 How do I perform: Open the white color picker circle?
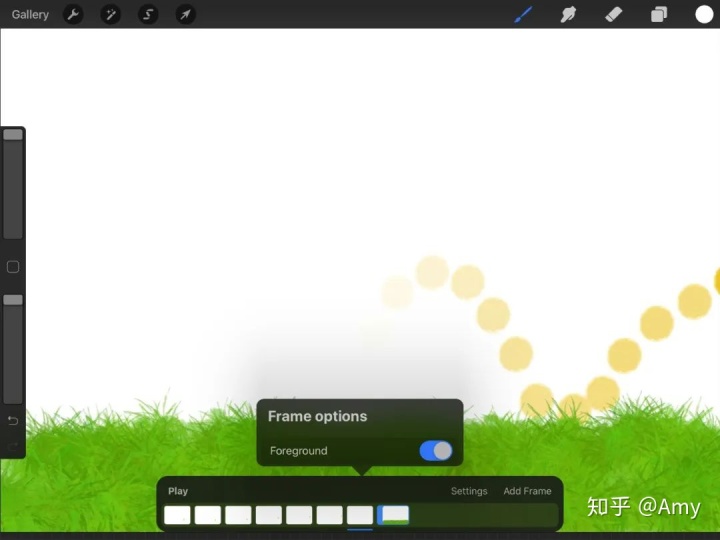[704, 15]
